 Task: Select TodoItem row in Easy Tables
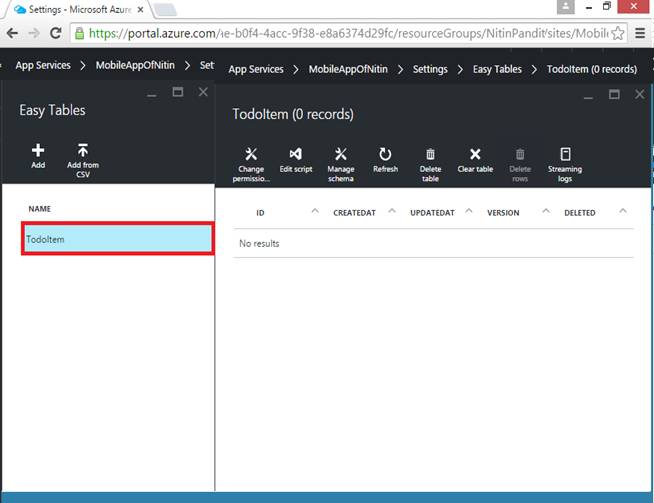point(118,239)
